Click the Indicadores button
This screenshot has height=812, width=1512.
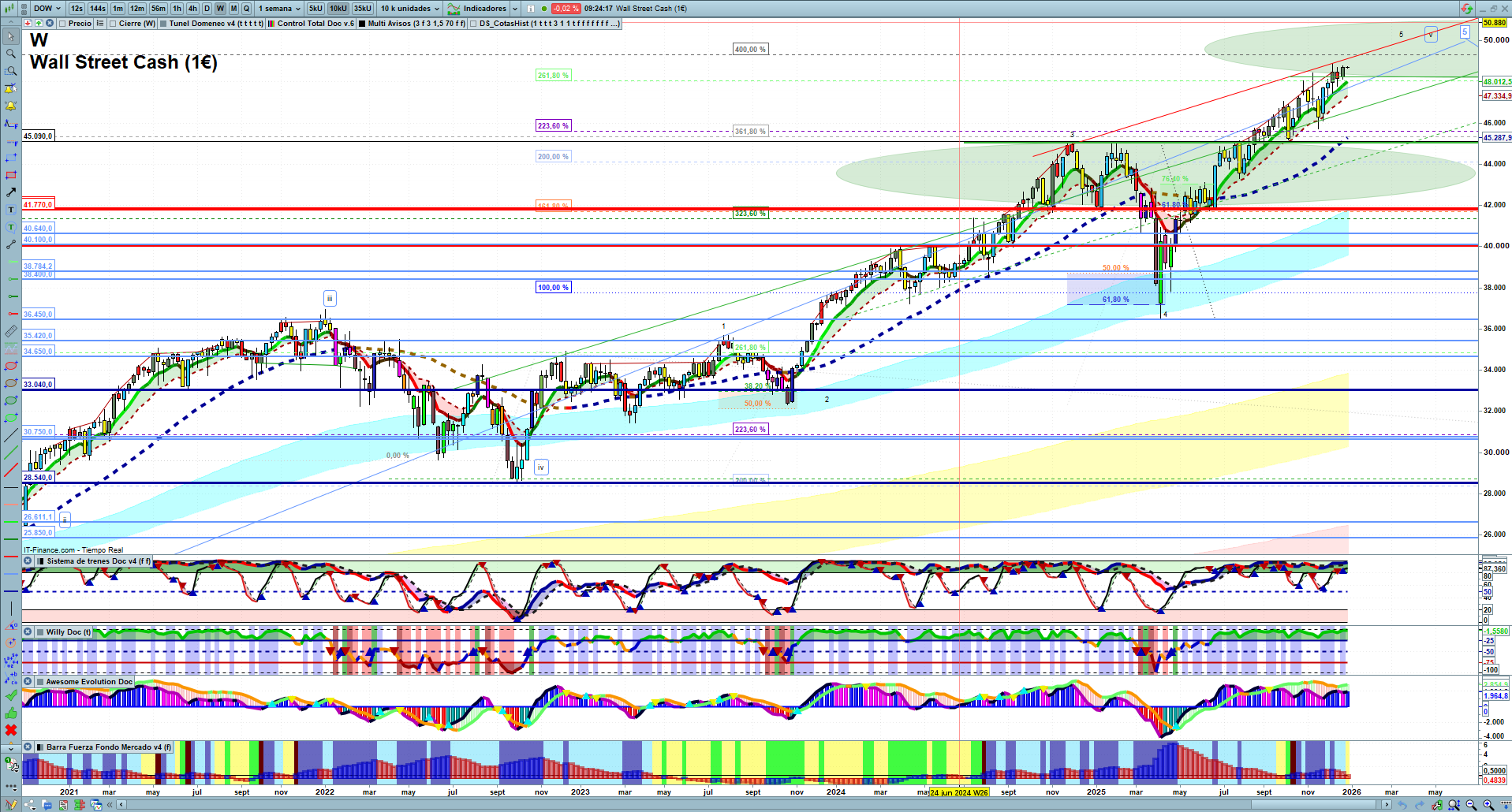(484, 9)
